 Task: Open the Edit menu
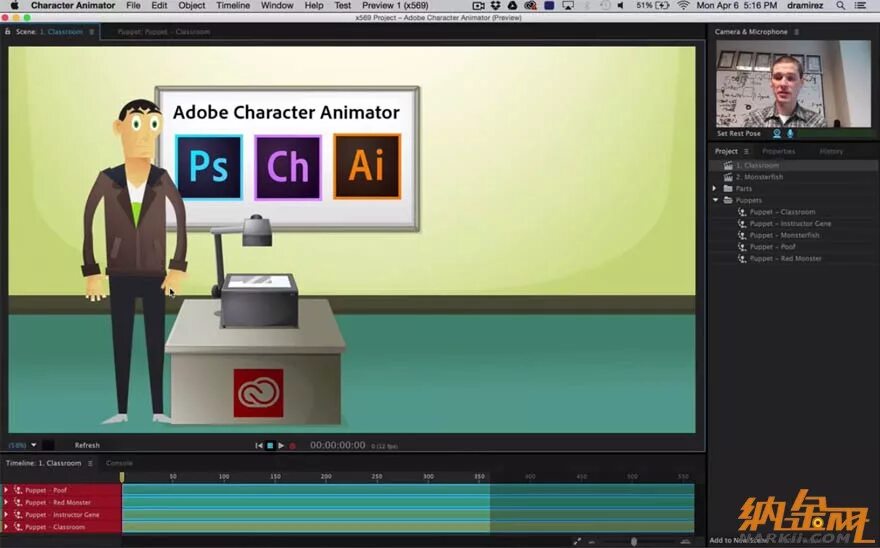point(159,6)
